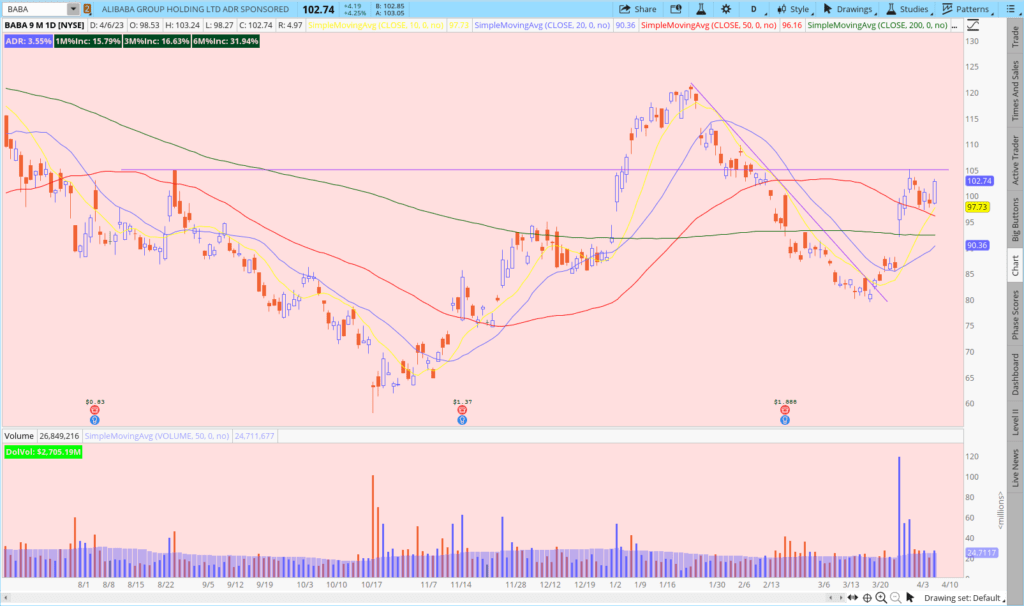Open the Live News side tab

1015,468
